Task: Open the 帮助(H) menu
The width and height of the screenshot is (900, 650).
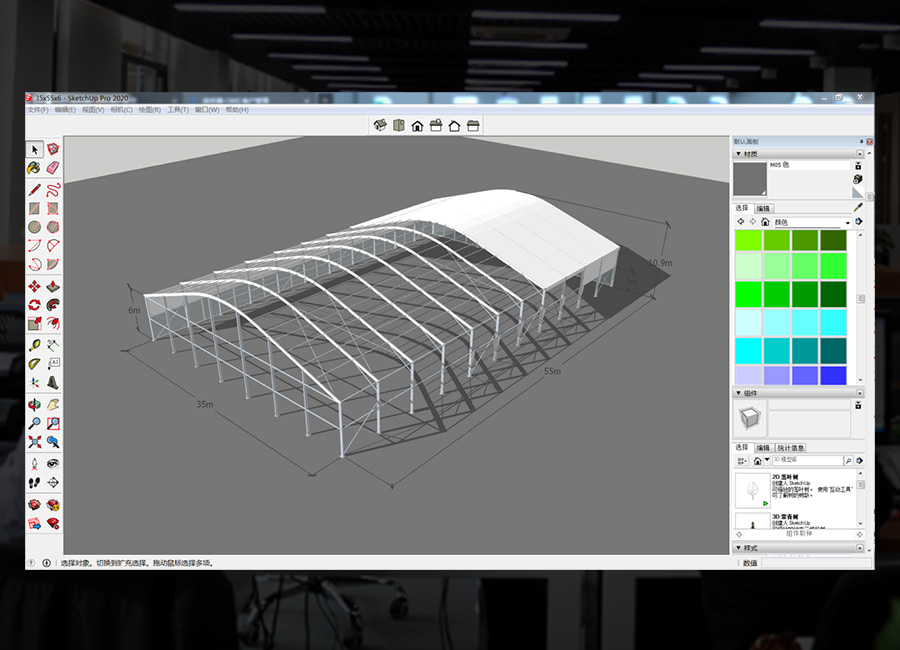Action: (x=237, y=110)
